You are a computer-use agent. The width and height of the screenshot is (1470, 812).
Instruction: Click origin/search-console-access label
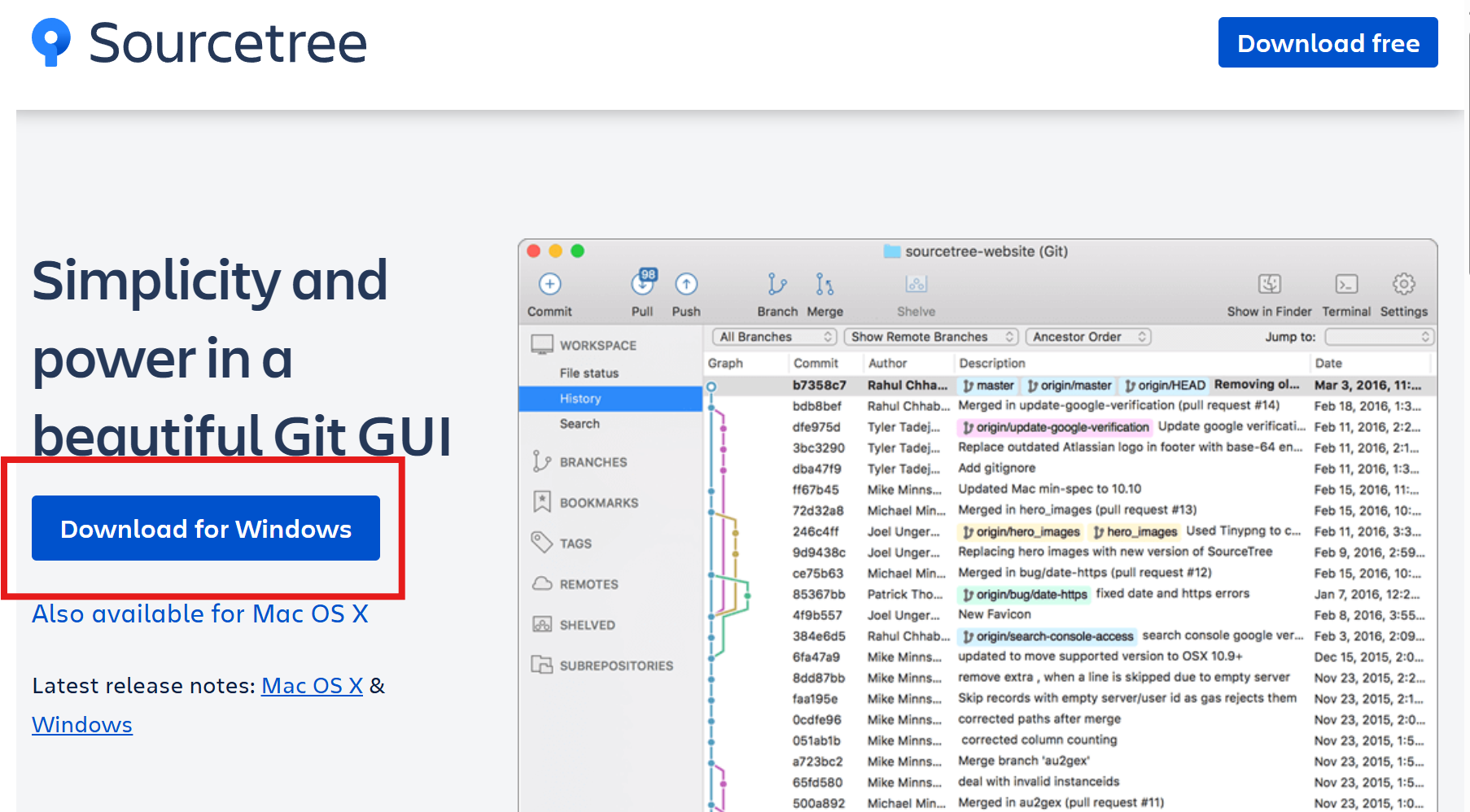pos(1048,636)
